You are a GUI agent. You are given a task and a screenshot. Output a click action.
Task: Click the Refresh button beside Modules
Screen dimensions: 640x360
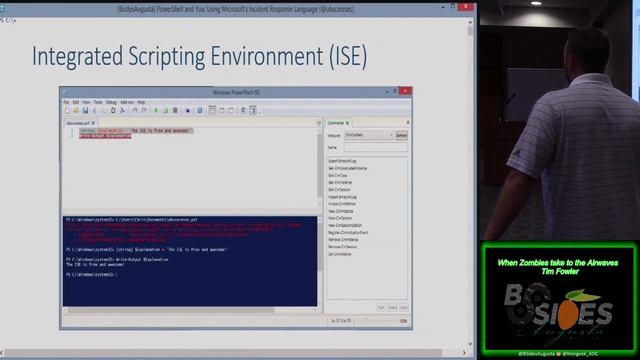(402, 136)
